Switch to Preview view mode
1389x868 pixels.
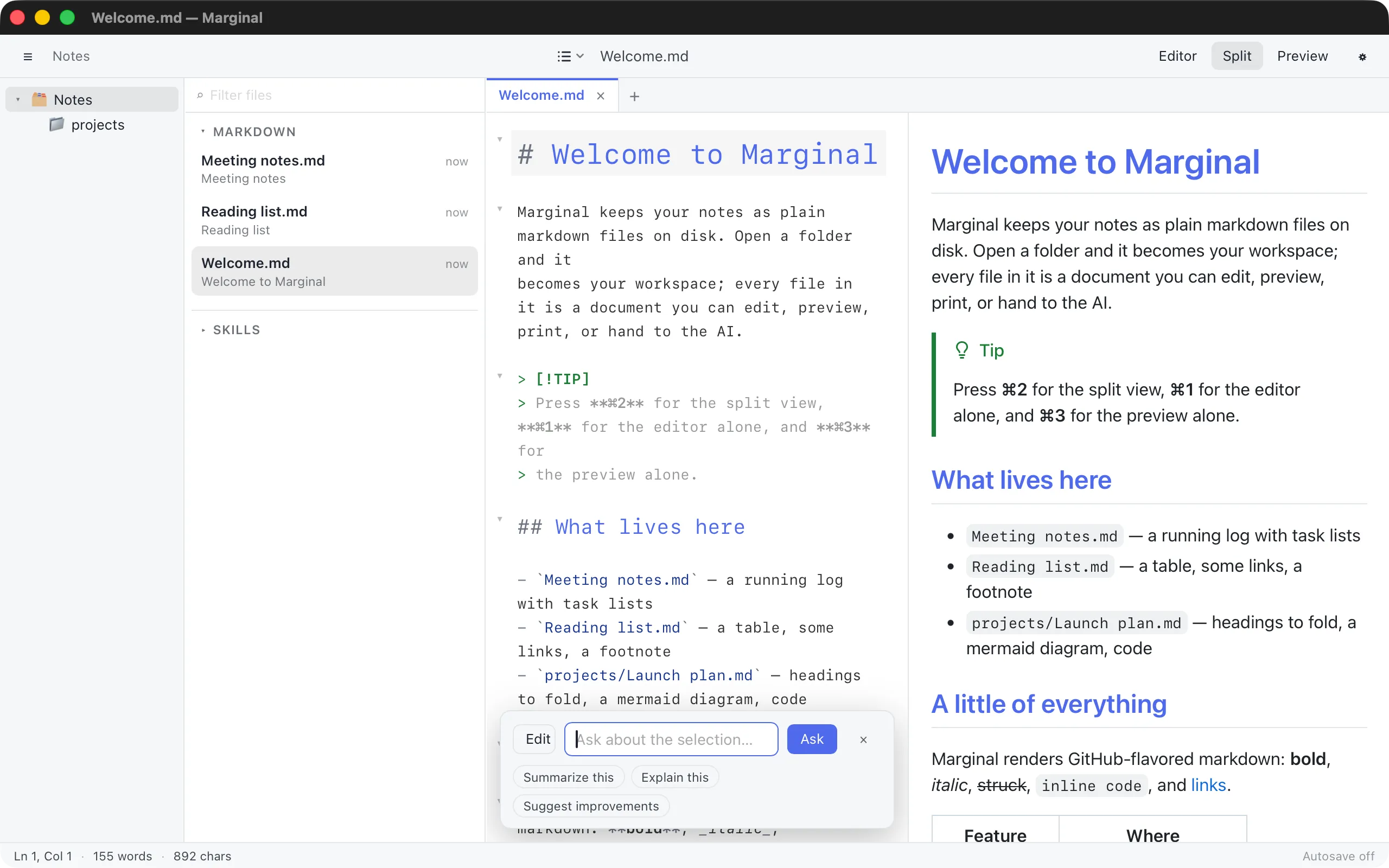point(1302,56)
